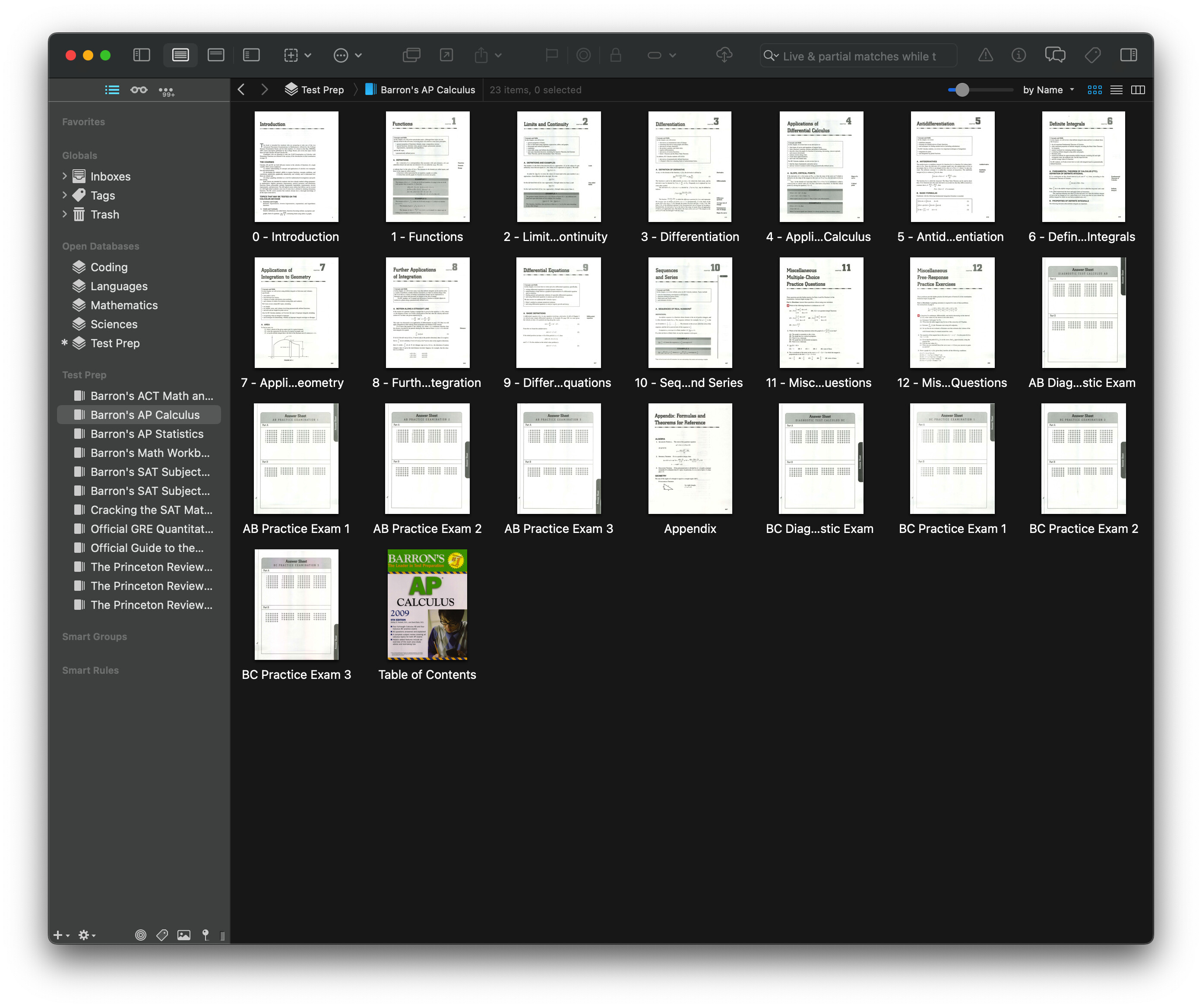This screenshot has height=1008, width=1202.
Task: Open the tags icon in toolbar
Action: tap(1092, 55)
